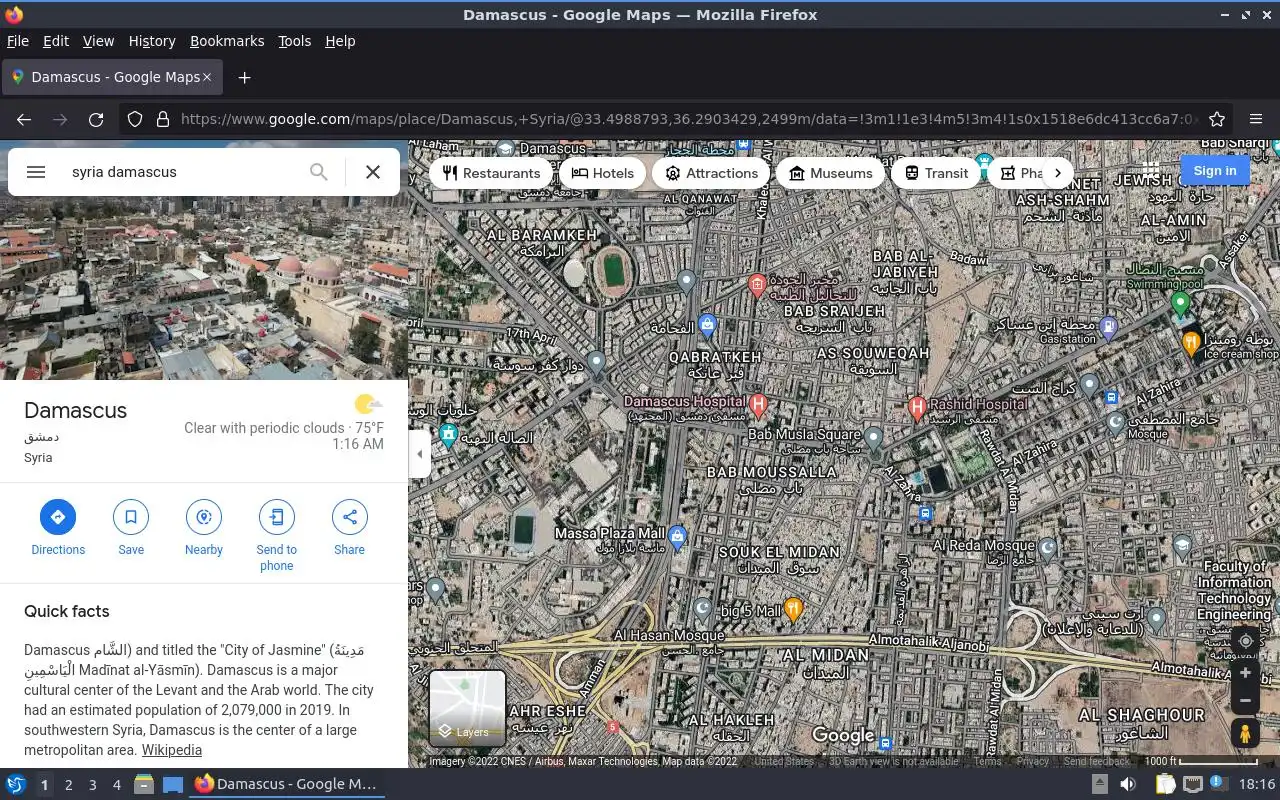This screenshot has width=1280, height=800.
Task: Expand more category chips with arrow
Action: point(1057,173)
